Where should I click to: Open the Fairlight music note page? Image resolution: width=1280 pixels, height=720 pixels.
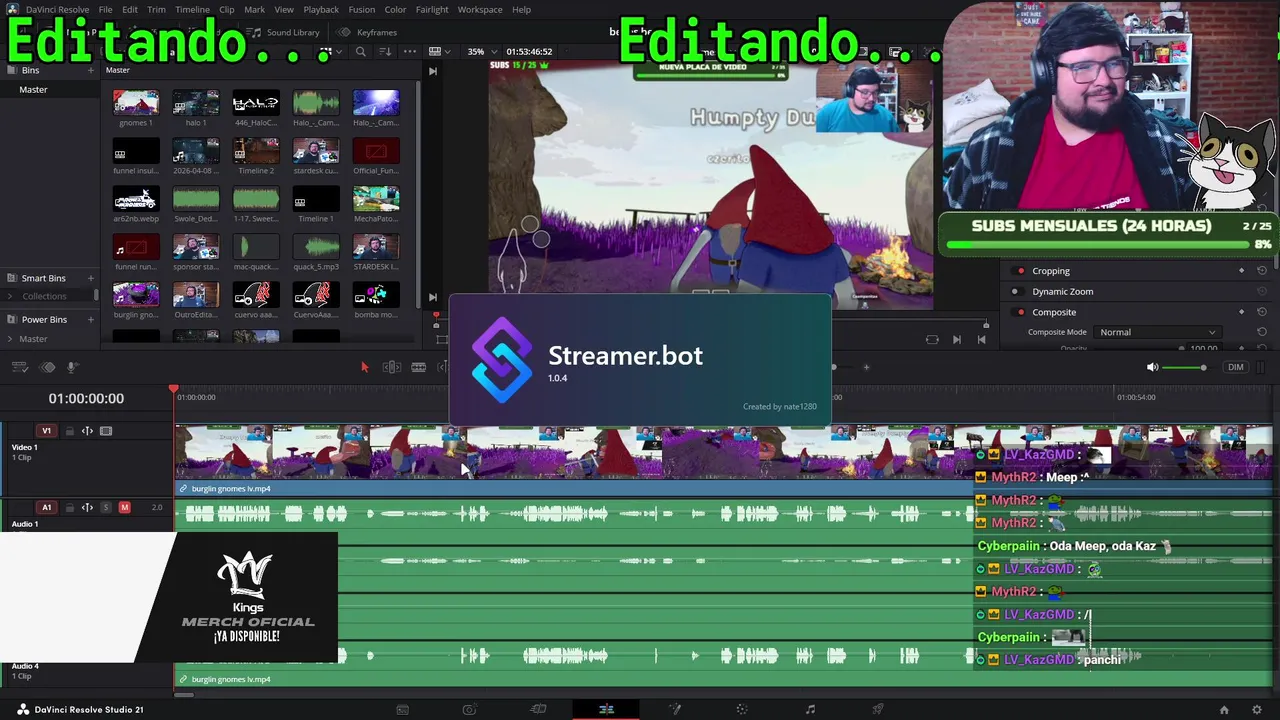click(810, 709)
